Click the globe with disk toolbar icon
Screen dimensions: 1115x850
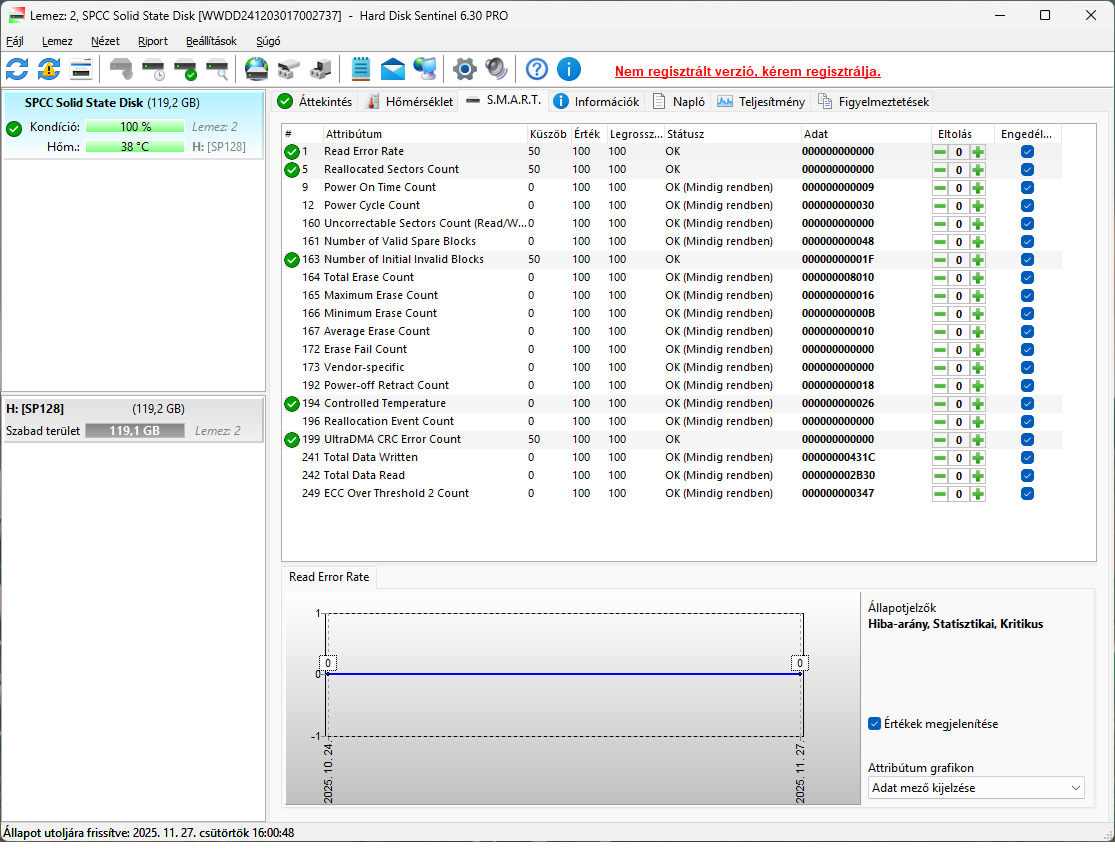point(257,69)
